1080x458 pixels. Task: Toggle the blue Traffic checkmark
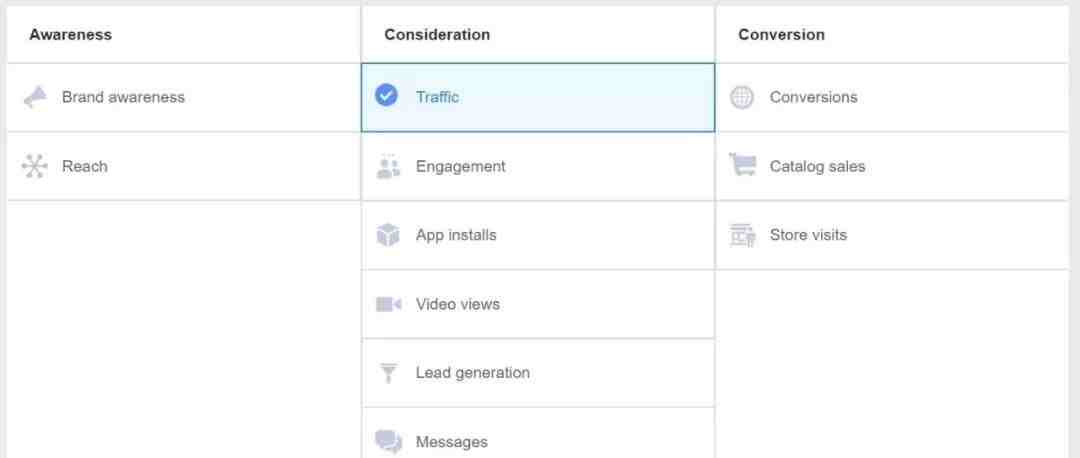[x=386, y=95]
